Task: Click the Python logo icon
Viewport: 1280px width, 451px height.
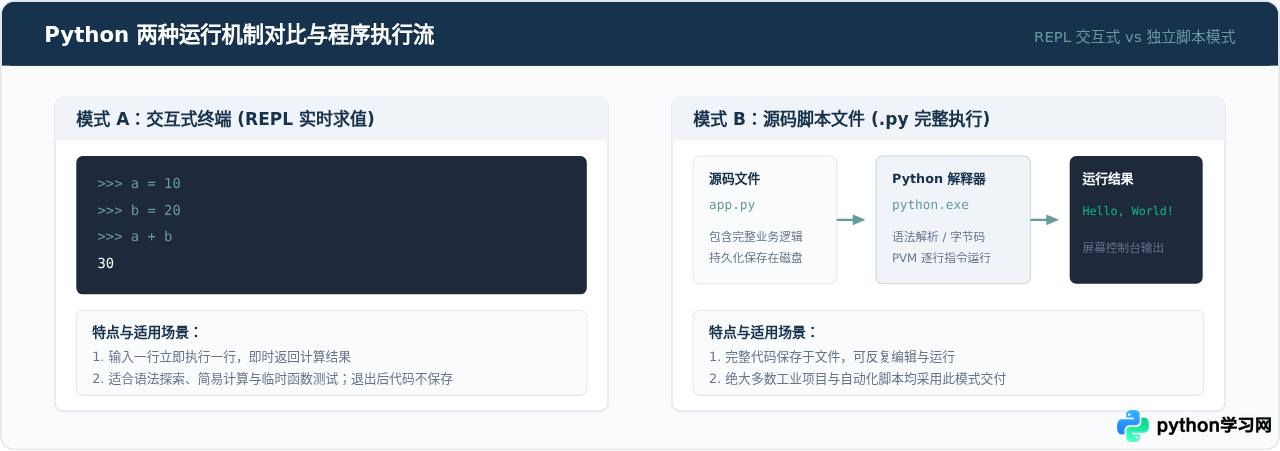Action: (x=1133, y=425)
